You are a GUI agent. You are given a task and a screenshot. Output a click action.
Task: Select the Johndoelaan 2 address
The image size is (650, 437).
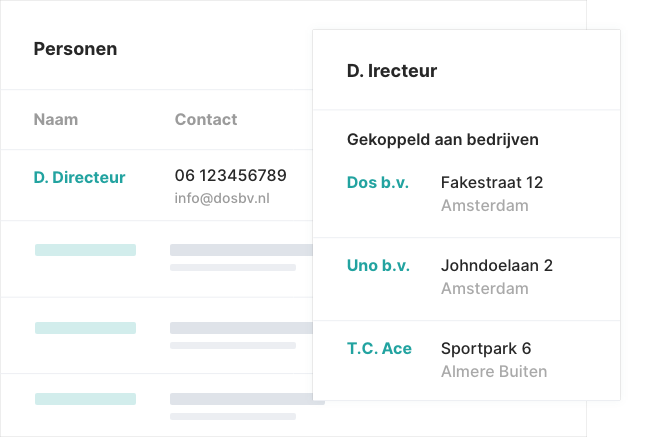tap(496, 265)
